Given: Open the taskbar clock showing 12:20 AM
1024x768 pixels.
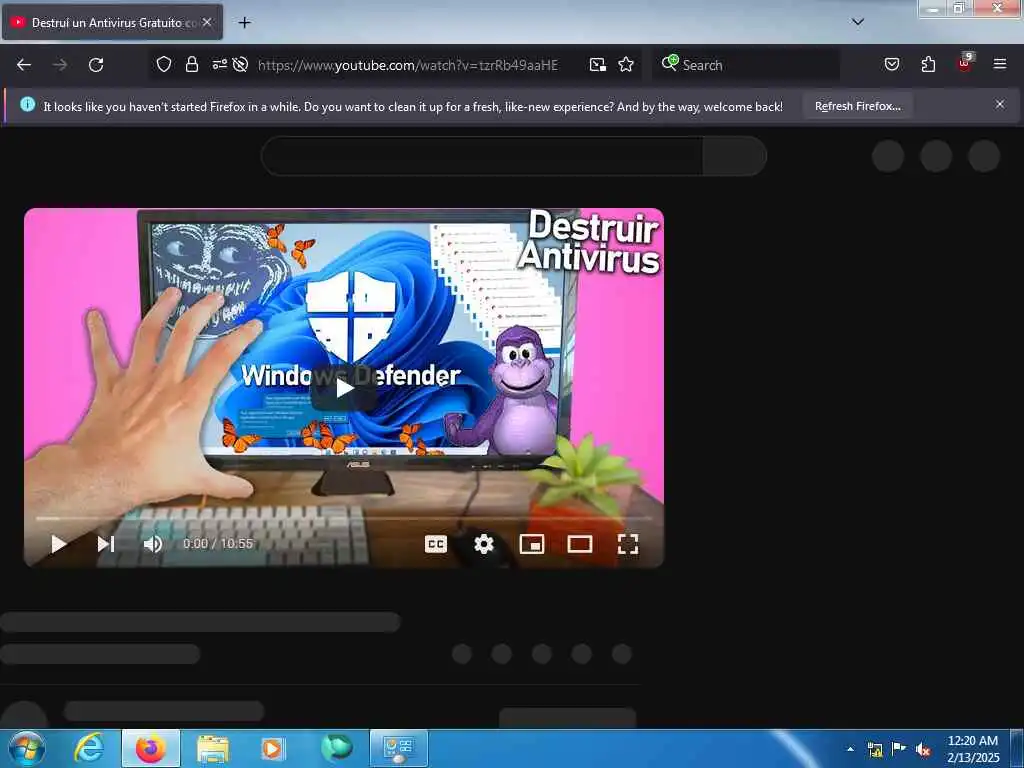Looking at the screenshot, I should [x=973, y=749].
